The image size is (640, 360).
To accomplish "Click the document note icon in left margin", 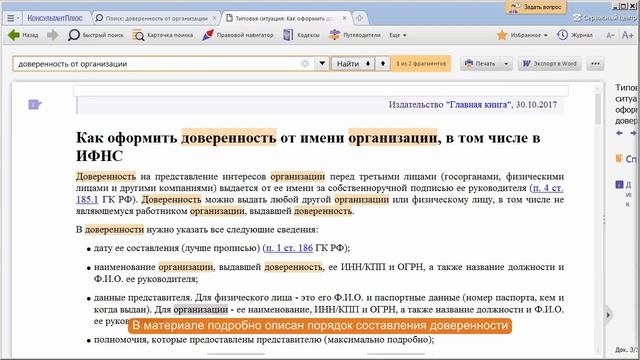I will pyautogui.click(x=35, y=104).
